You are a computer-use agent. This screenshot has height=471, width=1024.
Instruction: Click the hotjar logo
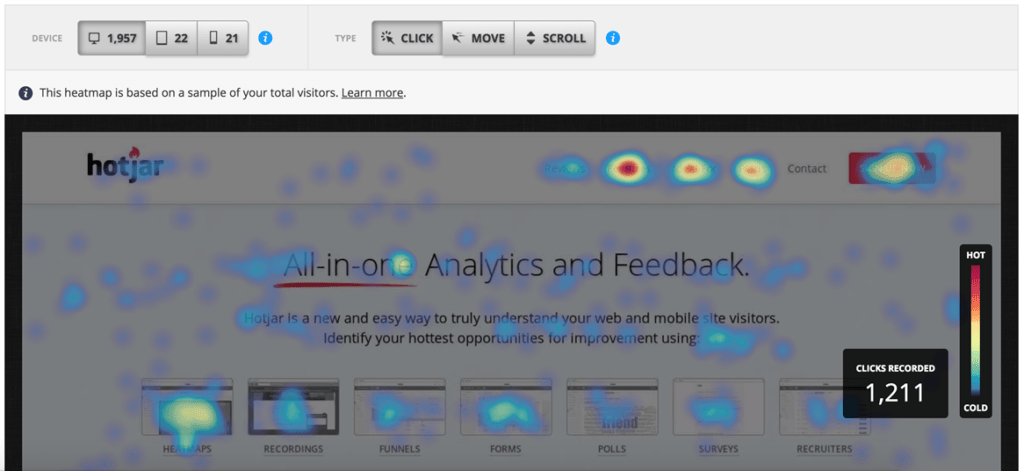(x=124, y=166)
